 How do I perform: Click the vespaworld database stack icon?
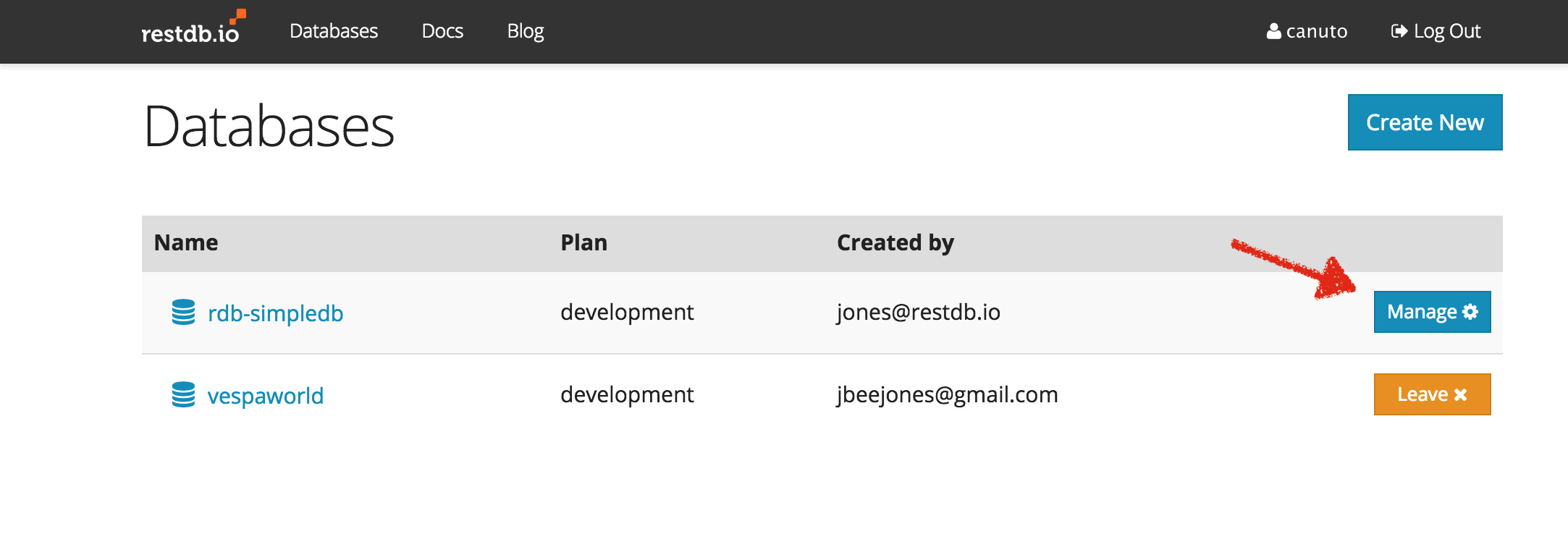pyautogui.click(x=183, y=395)
